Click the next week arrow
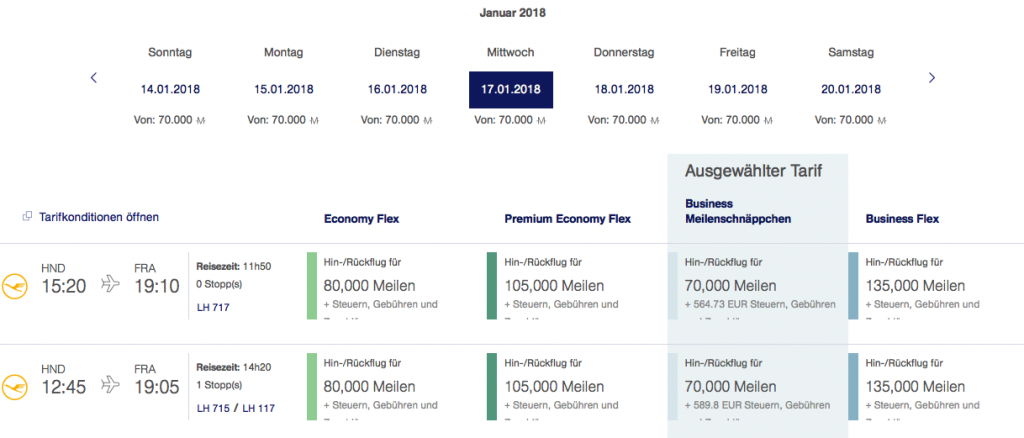This screenshot has width=1024, height=438. (x=931, y=77)
